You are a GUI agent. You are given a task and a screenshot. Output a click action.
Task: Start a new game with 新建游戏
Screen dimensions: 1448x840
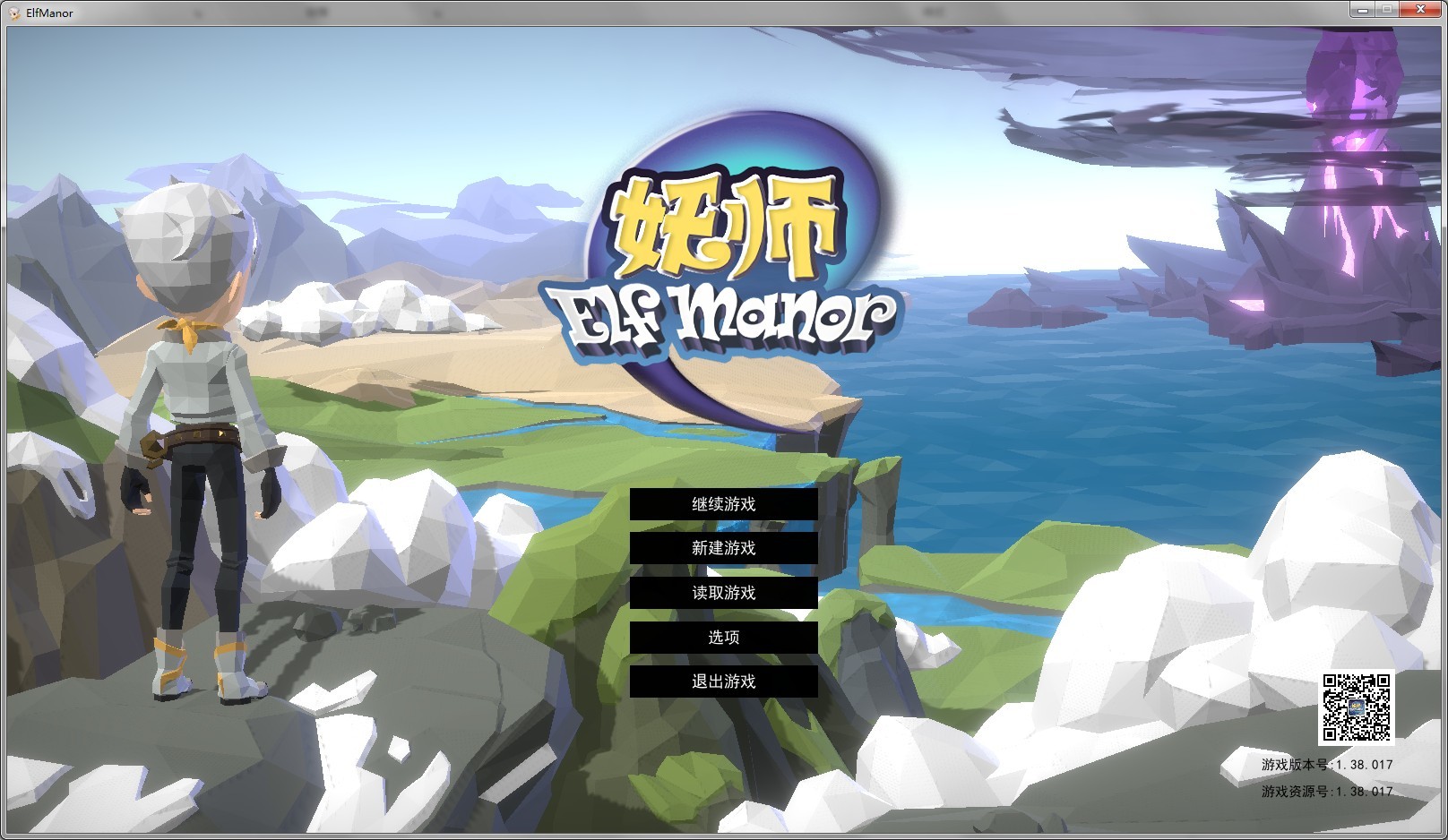pos(724,548)
